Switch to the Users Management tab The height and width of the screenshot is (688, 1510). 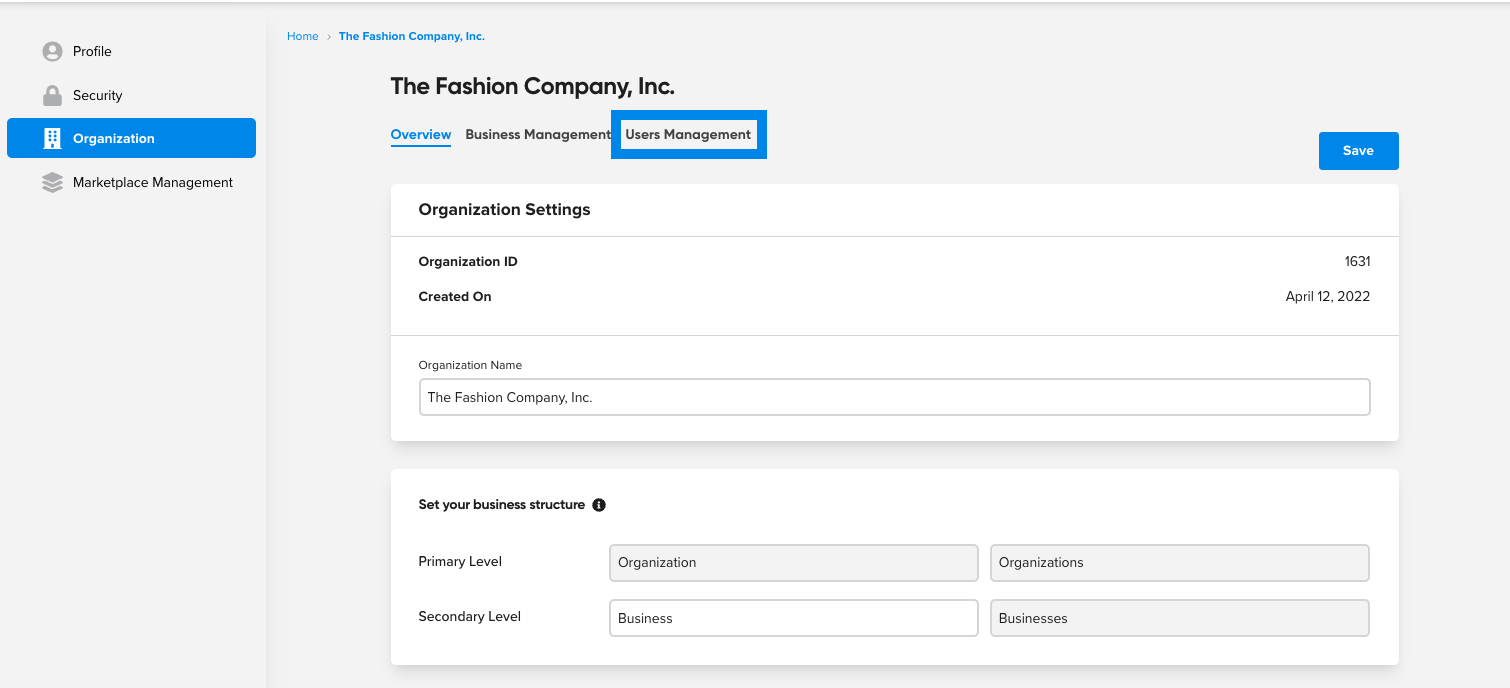pos(688,134)
